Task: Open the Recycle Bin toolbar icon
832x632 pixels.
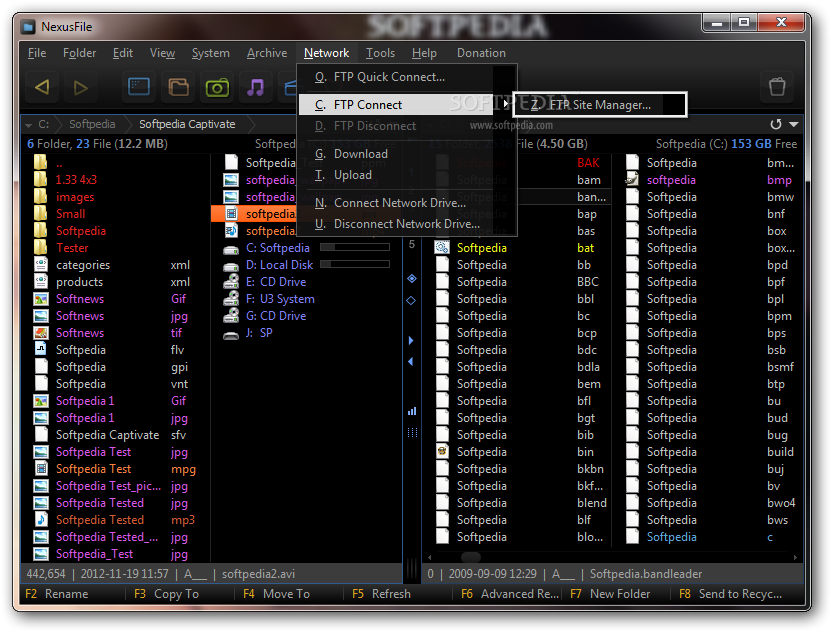Action: [777, 86]
